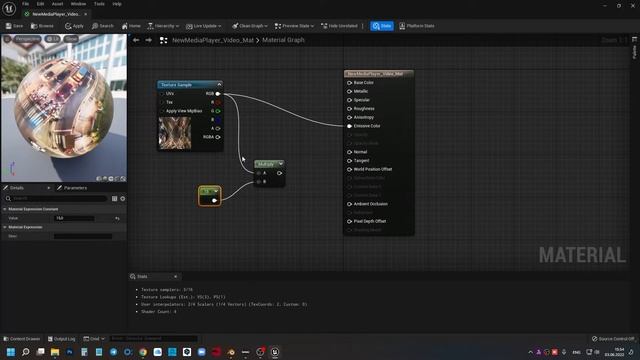Click the Texture Sample preview thumbnail

pyautogui.click(x=175, y=133)
